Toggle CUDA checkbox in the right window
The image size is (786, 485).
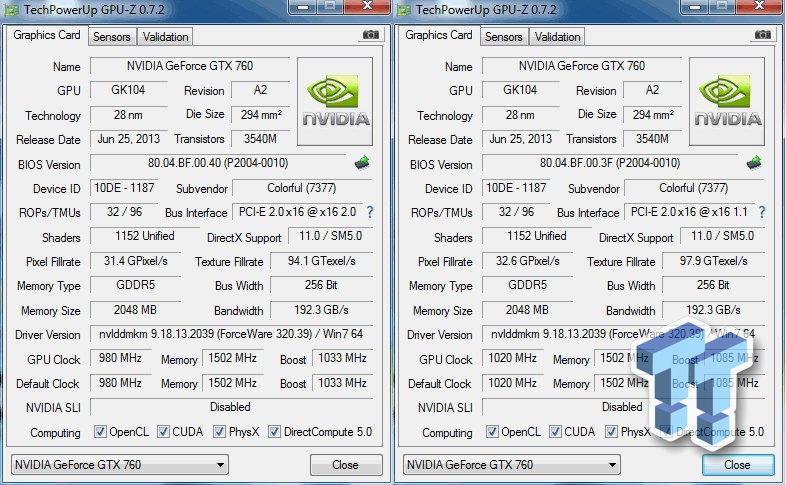pyautogui.click(x=555, y=431)
